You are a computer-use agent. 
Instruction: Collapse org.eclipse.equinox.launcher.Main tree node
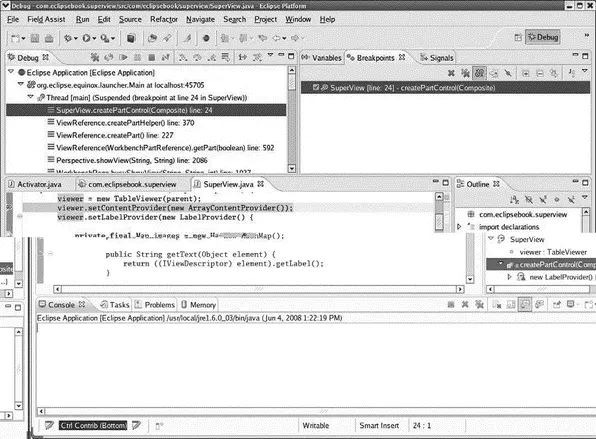21,84
